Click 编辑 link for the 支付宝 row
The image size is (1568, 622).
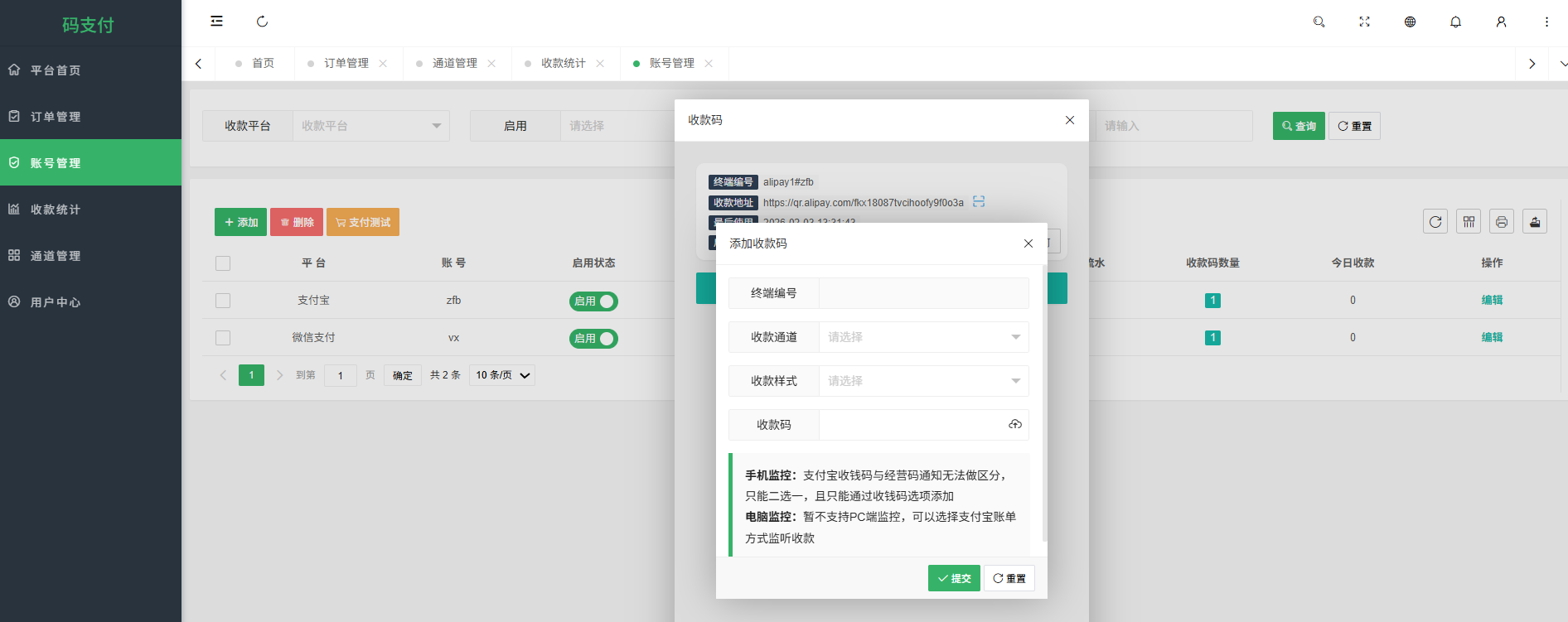coord(1492,300)
